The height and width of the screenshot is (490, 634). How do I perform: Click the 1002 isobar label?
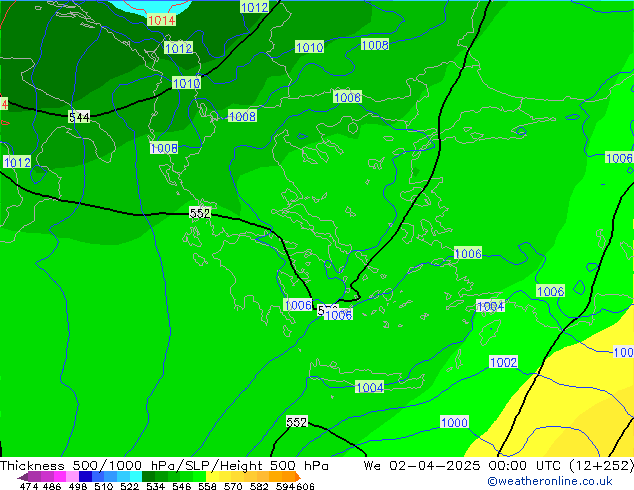coord(503,362)
